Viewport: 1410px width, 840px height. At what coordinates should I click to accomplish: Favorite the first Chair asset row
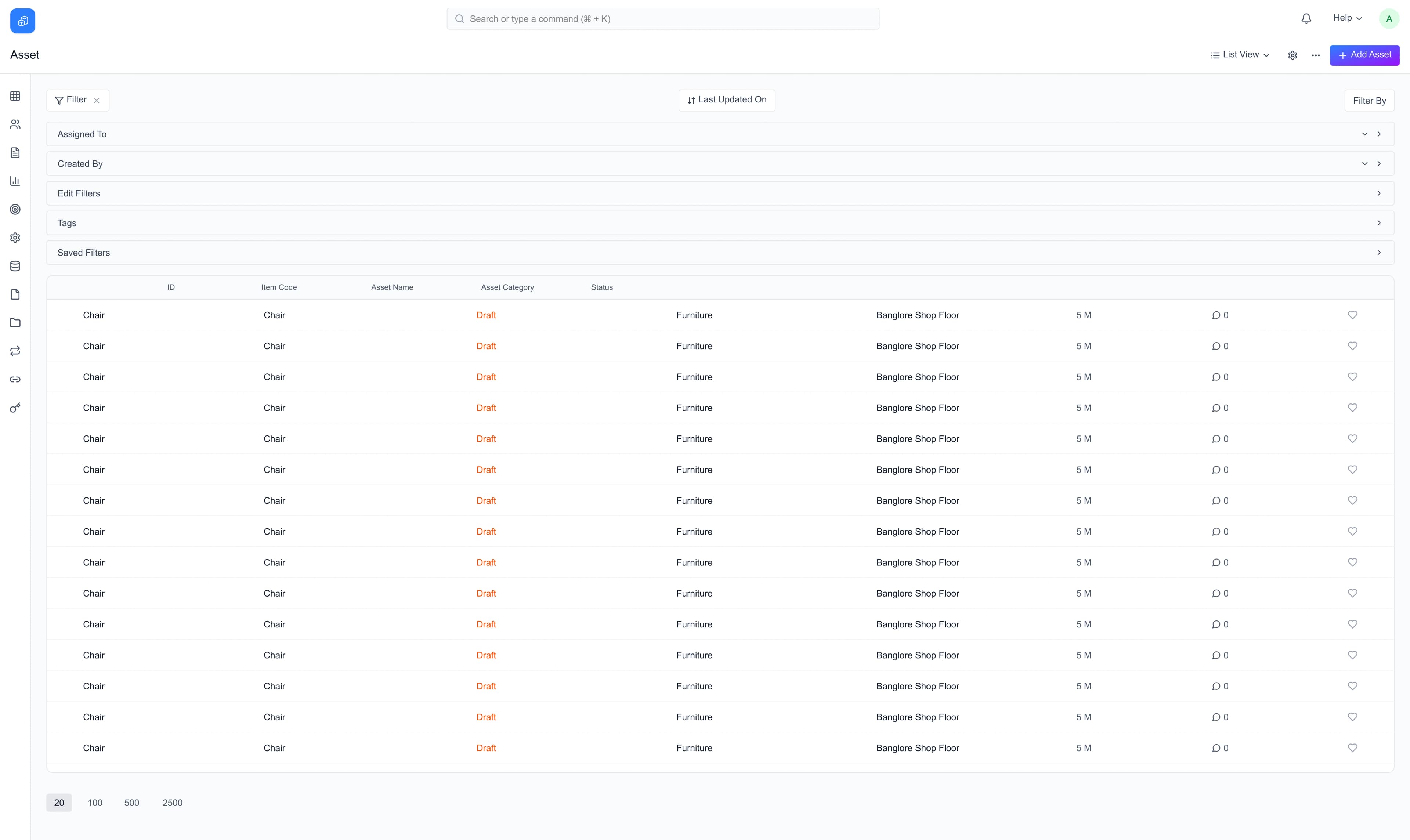pos(1353,315)
